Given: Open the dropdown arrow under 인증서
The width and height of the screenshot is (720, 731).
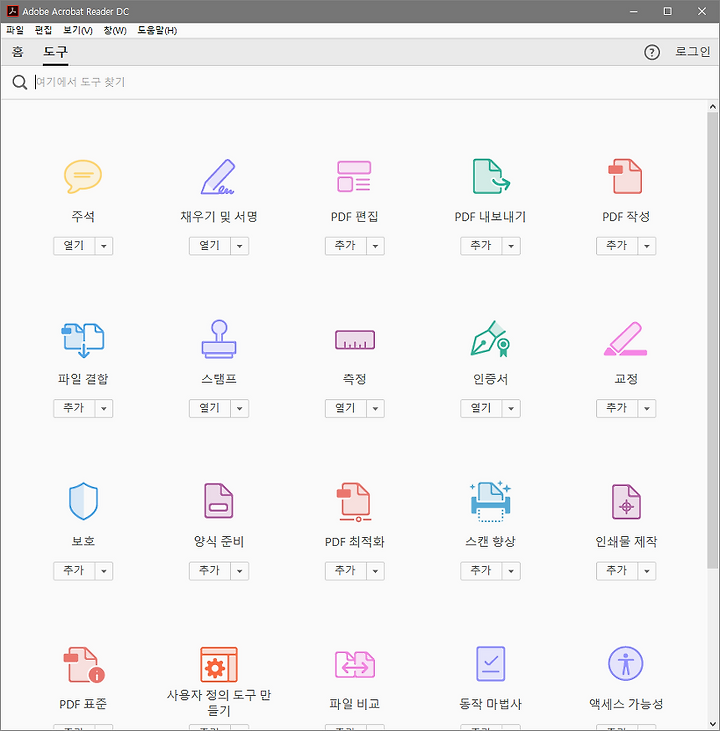Looking at the screenshot, I should click(511, 408).
